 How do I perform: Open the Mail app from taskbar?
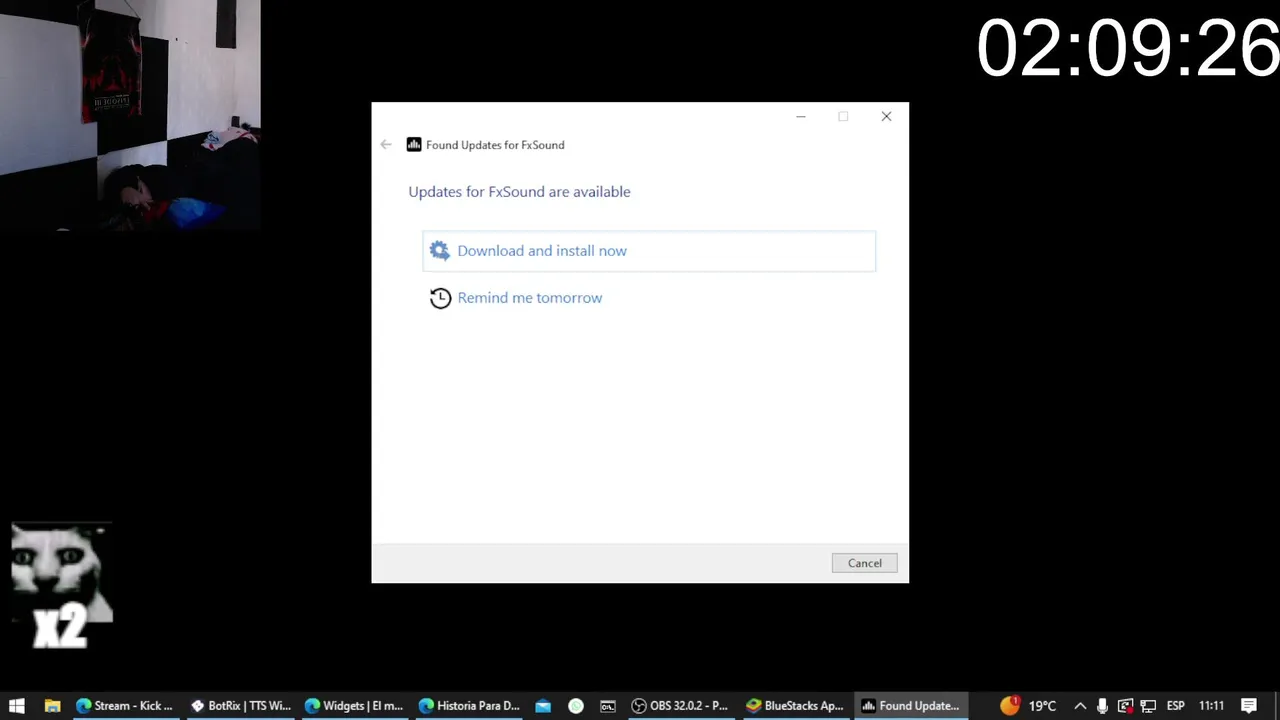(x=543, y=706)
